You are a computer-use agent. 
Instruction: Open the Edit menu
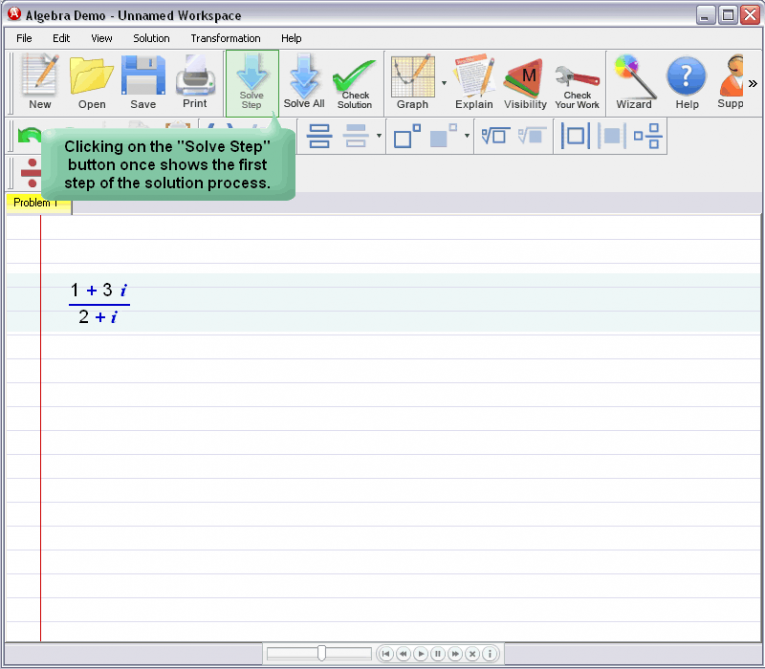[x=61, y=38]
